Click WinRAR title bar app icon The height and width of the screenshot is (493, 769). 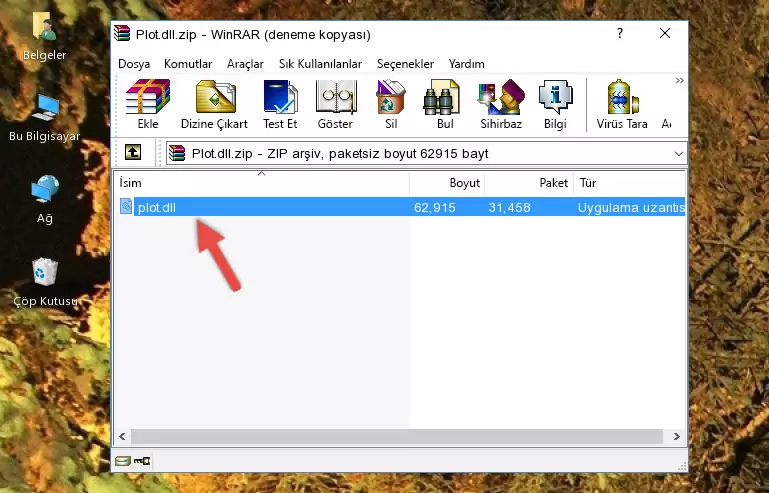[123, 33]
